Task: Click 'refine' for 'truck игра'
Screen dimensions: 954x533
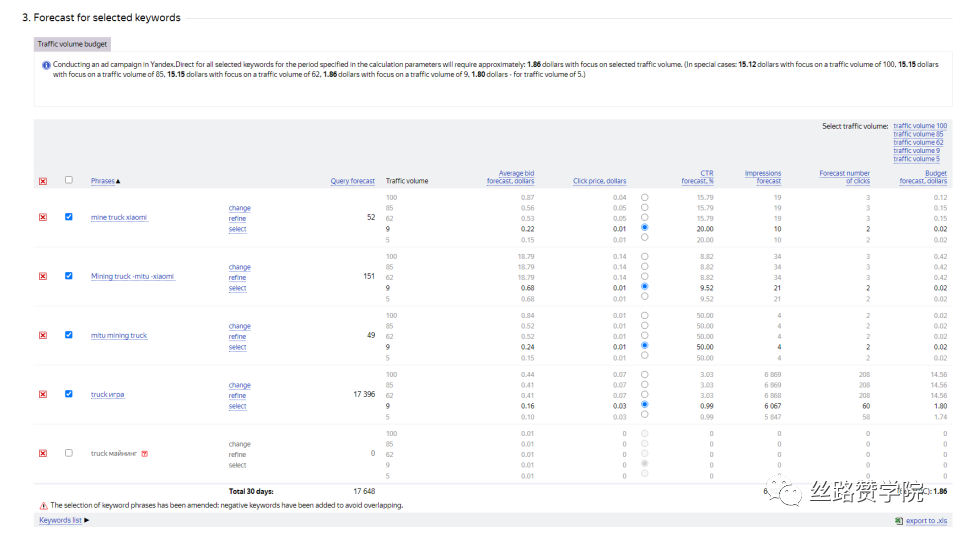Action: [x=237, y=395]
